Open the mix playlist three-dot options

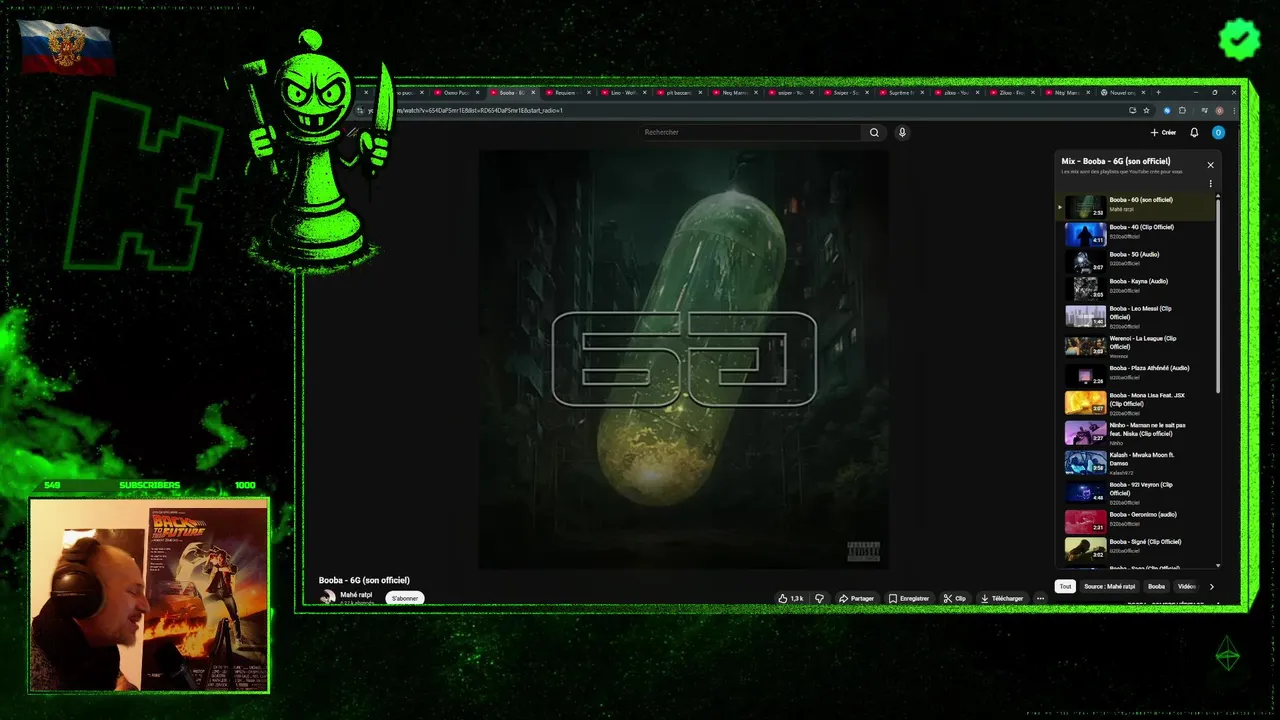pos(1210,184)
